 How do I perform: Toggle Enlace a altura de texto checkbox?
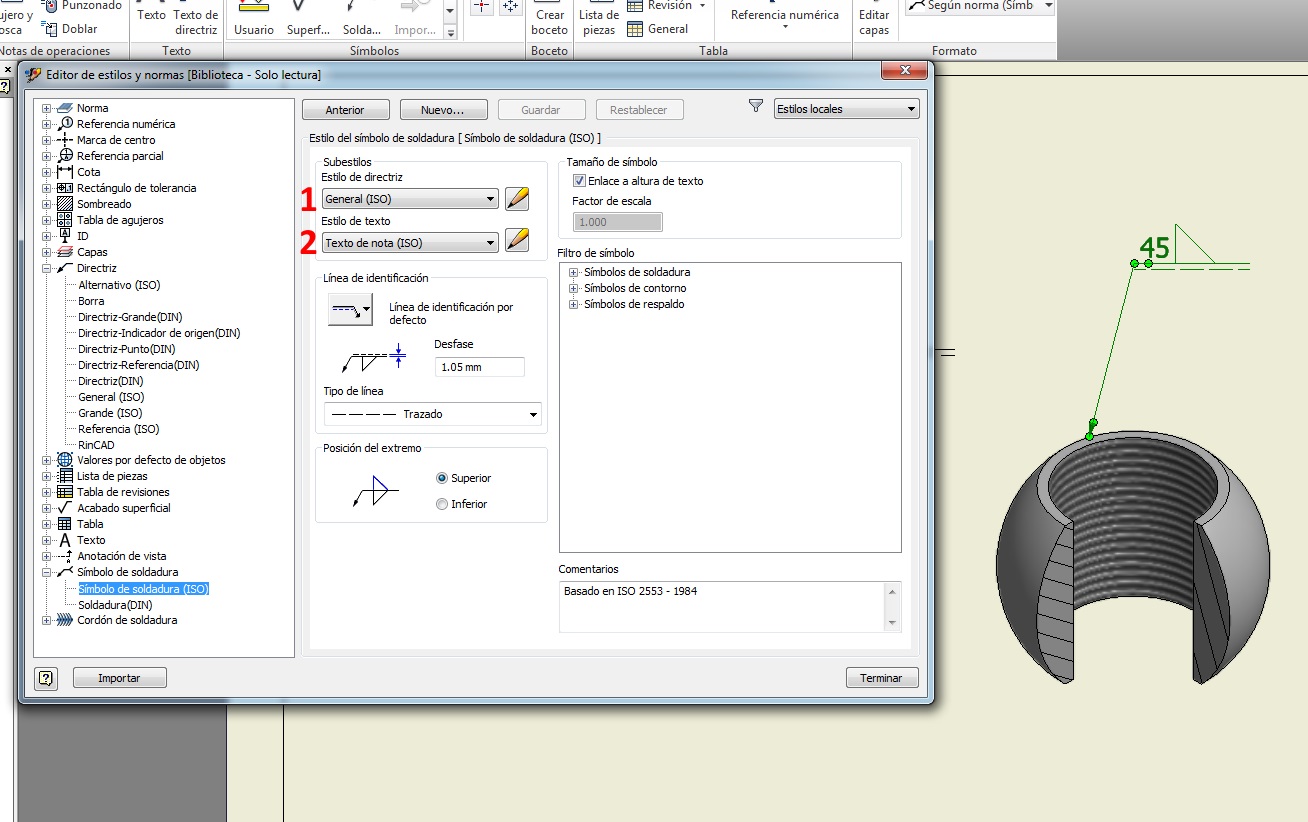point(579,181)
